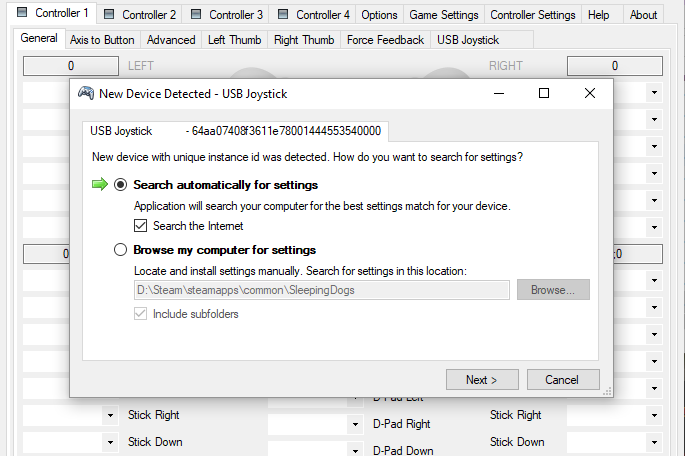The width and height of the screenshot is (685, 456).
Task: Expand the D-Pad Right mapping dropdown
Action: (354, 424)
